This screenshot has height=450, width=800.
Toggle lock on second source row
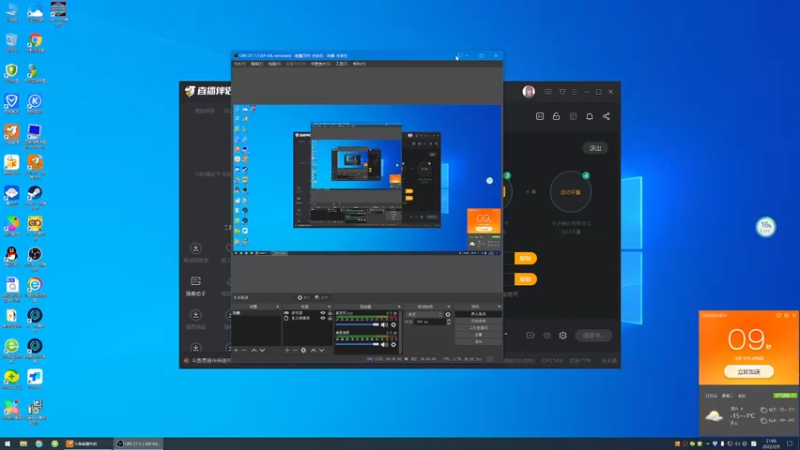point(330,318)
